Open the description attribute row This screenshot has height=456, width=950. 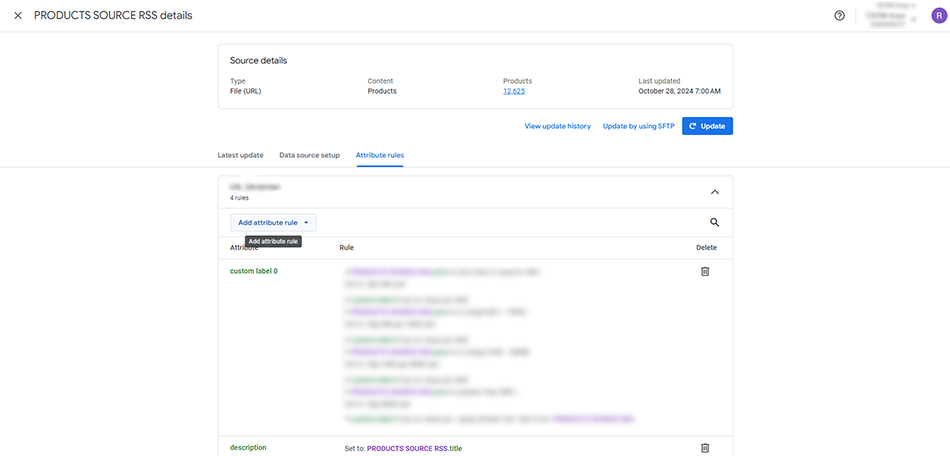pos(248,448)
